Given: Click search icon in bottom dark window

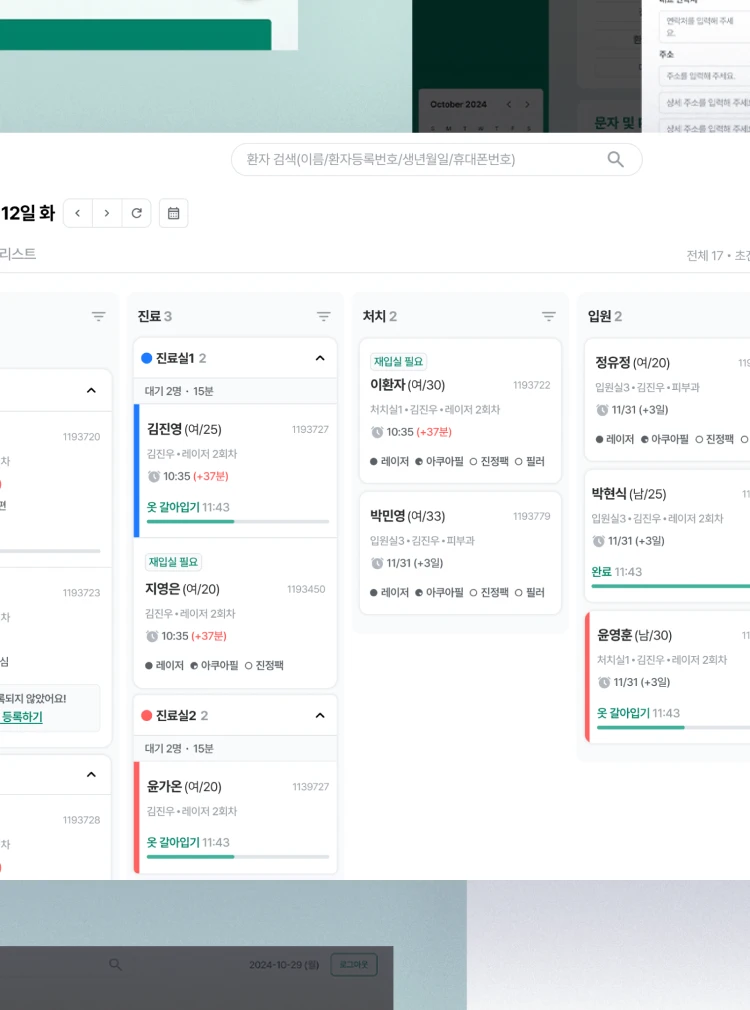Looking at the screenshot, I should pyautogui.click(x=115, y=964).
